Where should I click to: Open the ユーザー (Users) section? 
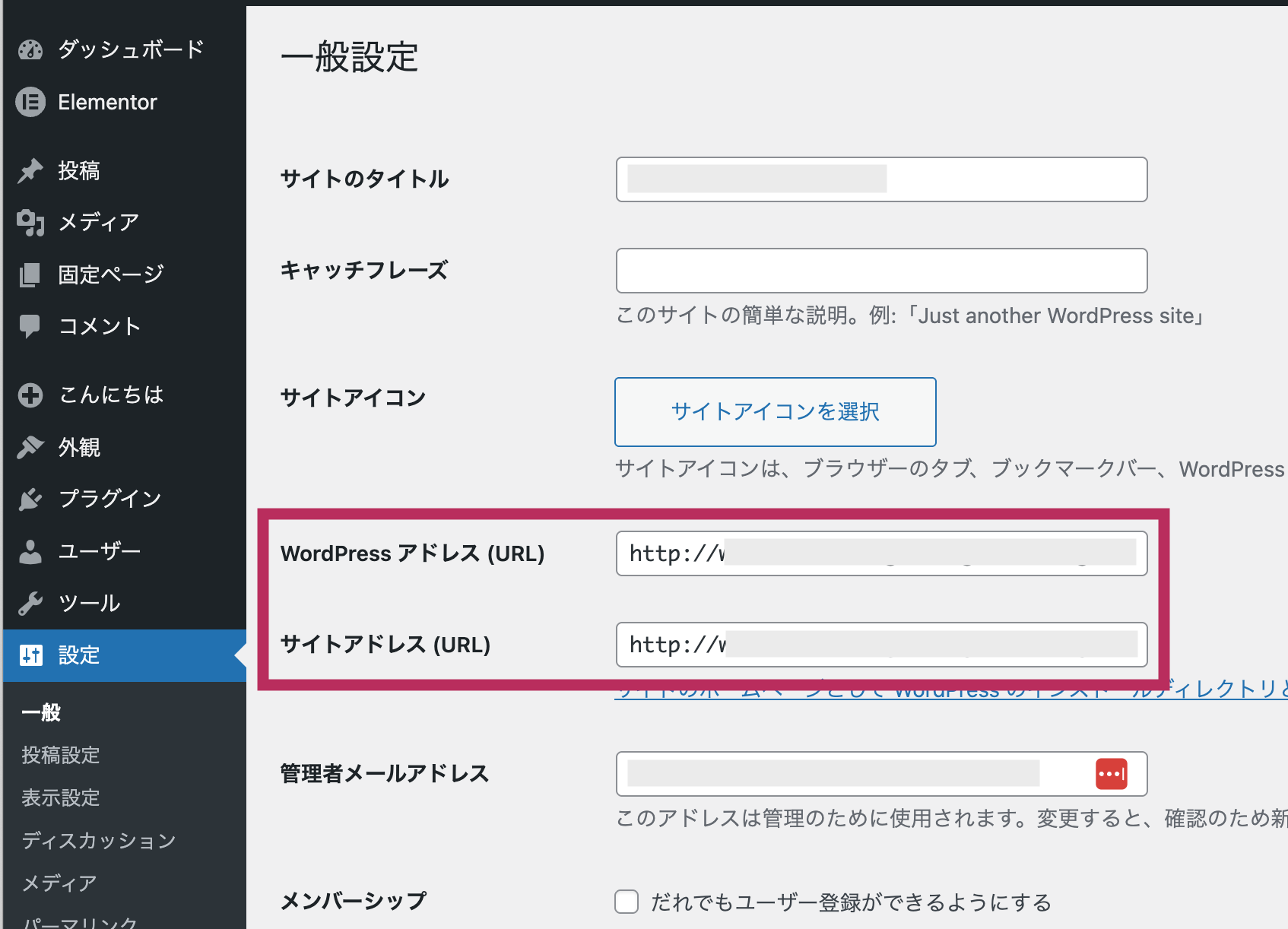[x=30, y=550]
